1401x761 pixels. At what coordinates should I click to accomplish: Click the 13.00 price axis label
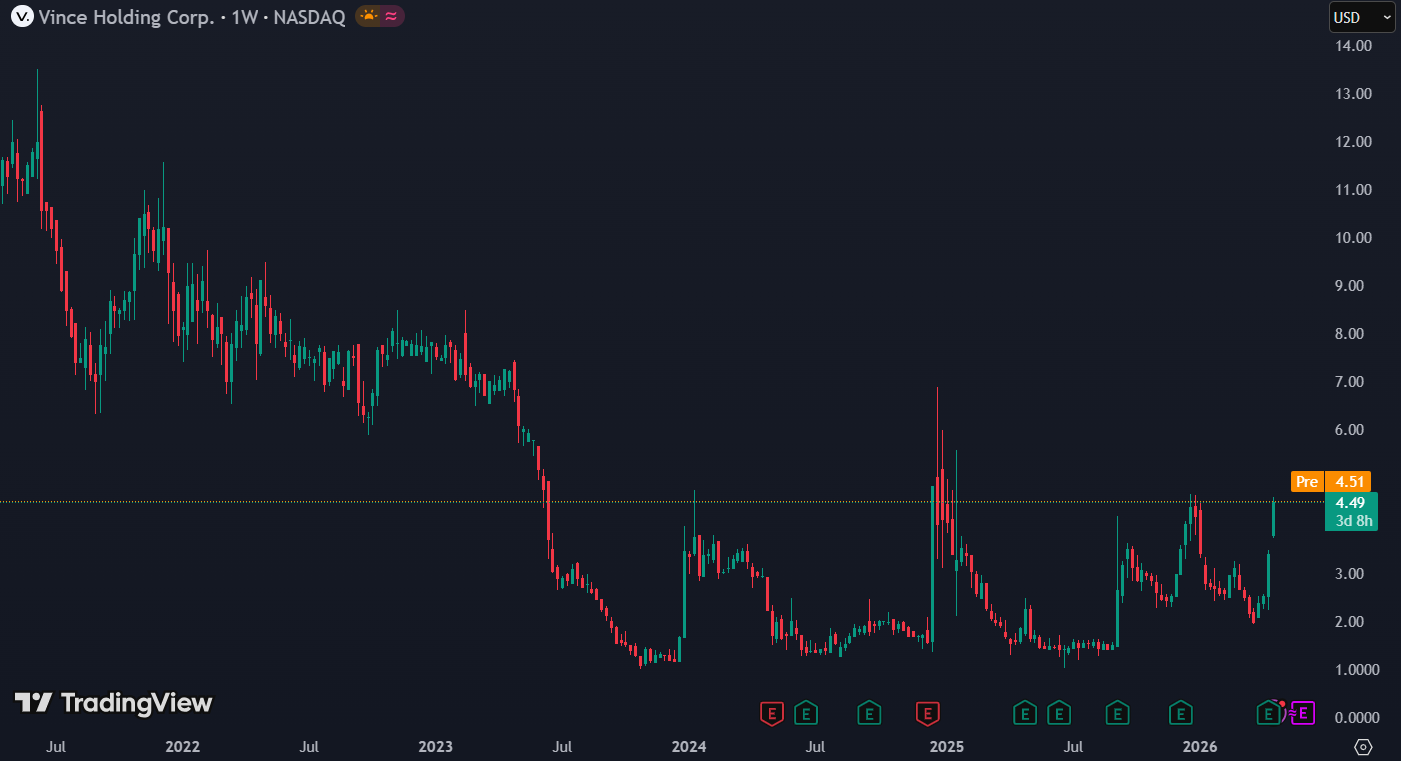point(1352,94)
